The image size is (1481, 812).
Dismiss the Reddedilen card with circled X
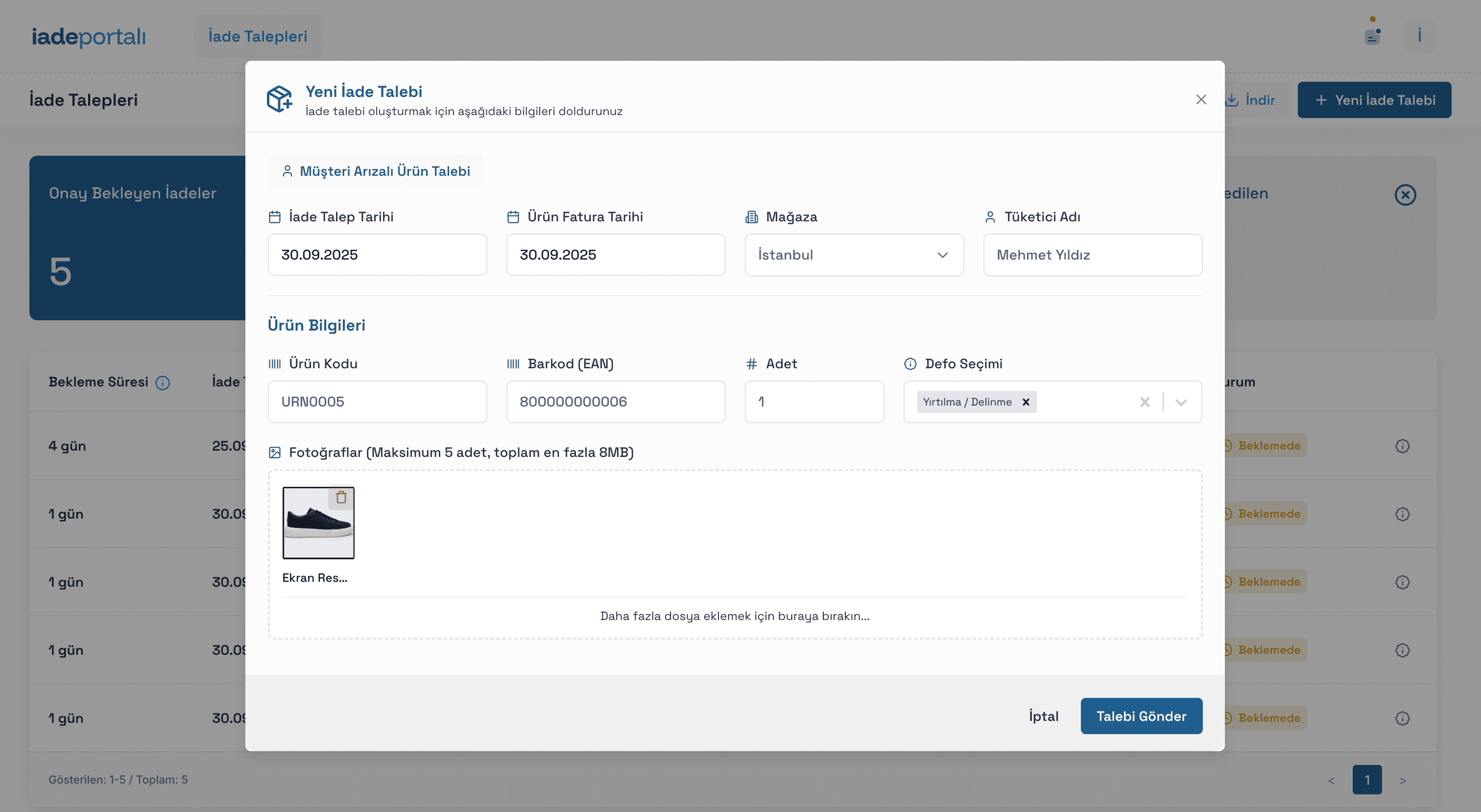tap(1405, 194)
